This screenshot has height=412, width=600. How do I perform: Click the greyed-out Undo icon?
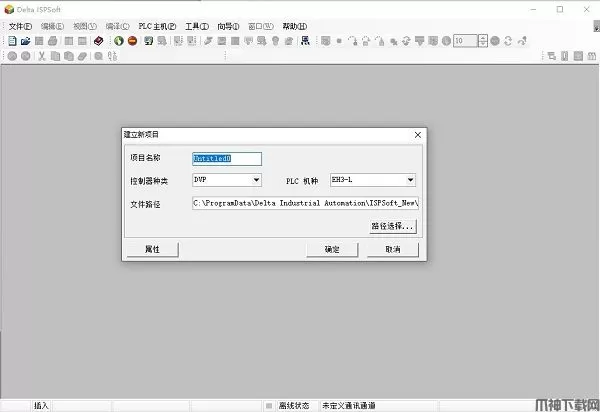click(12, 56)
